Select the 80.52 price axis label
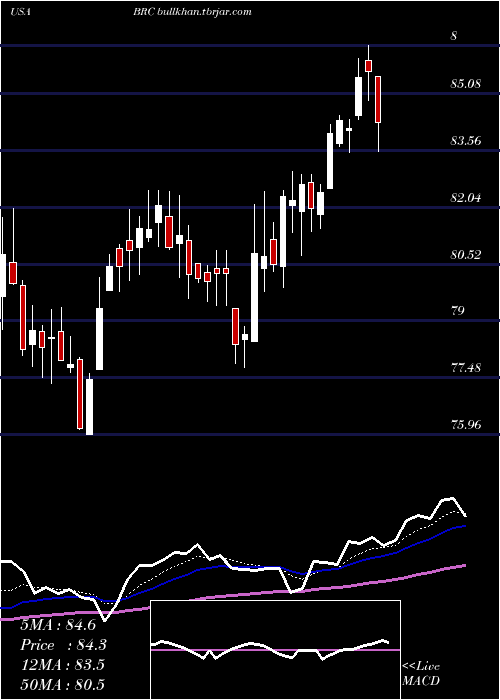500x700 pixels. tap(466, 254)
